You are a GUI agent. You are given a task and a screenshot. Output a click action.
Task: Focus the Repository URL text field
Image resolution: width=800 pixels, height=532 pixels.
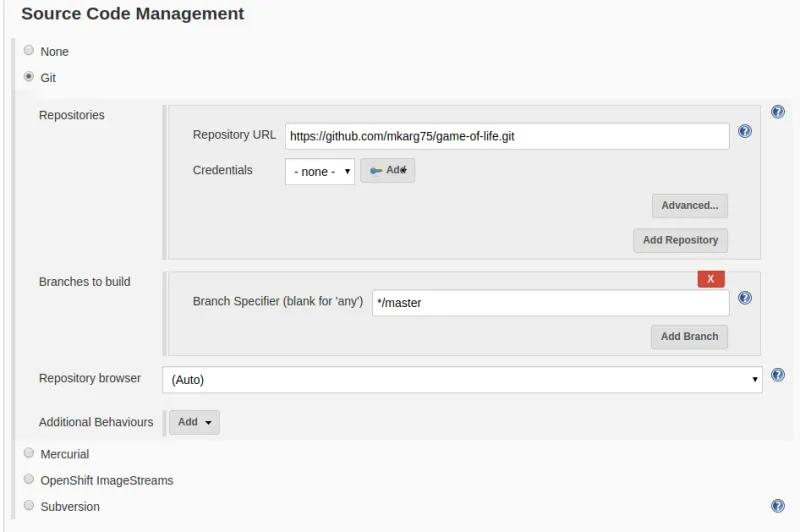507,136
